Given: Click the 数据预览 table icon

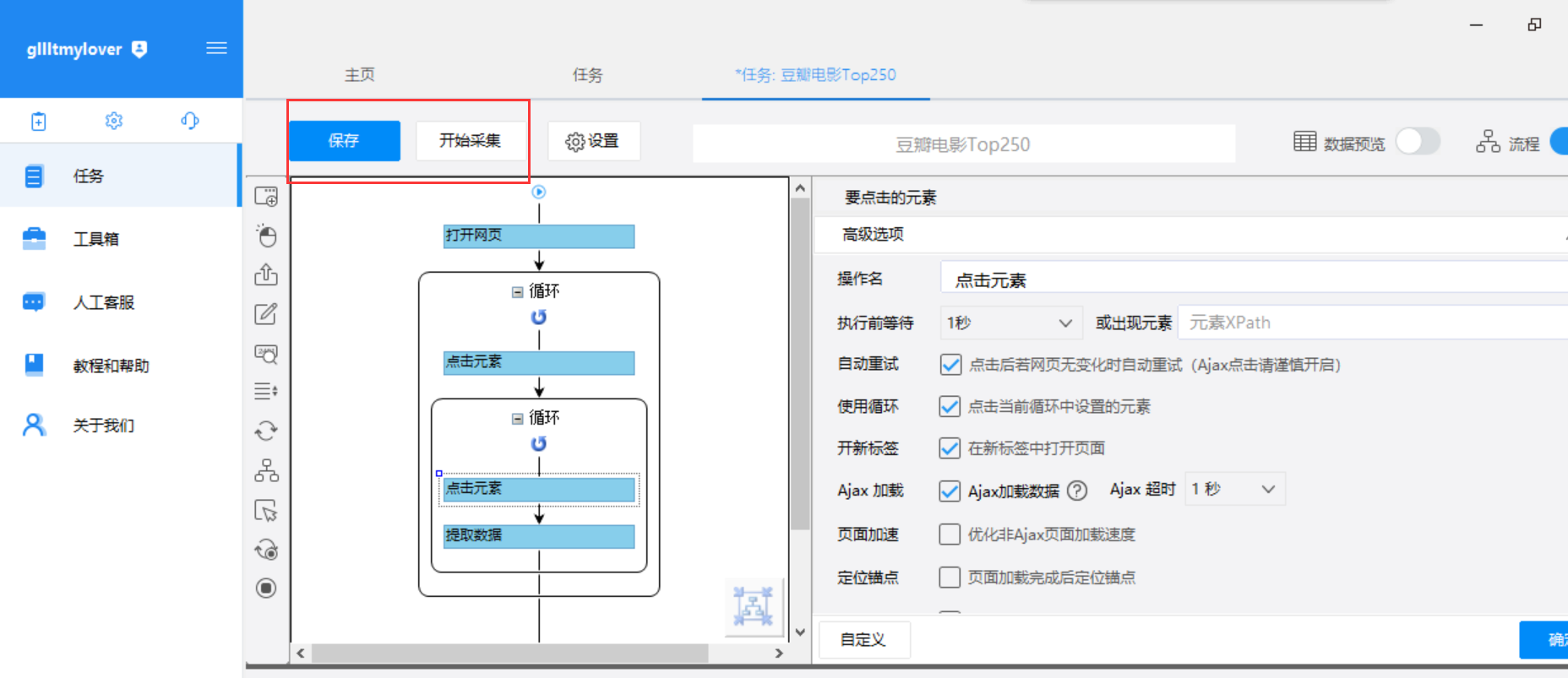Looking at the screenshot, I should [1305, 142].
